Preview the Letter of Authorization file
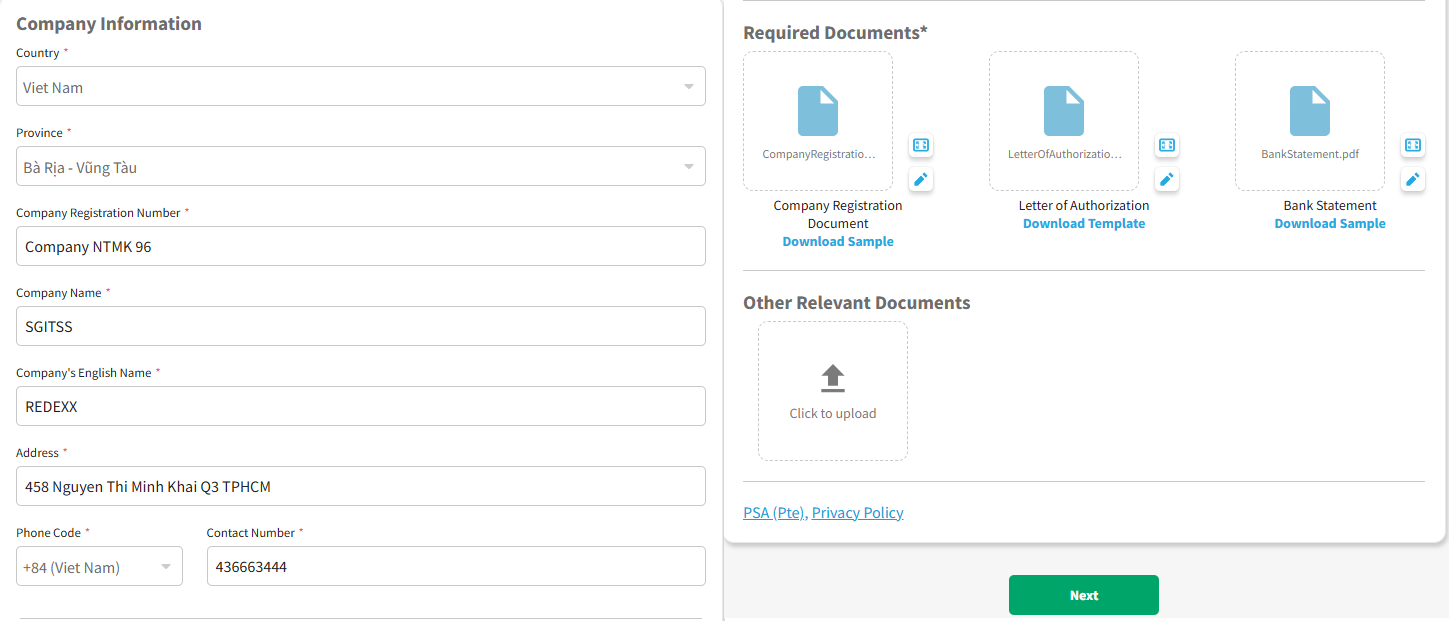This screenshot has width=1449, height=621. (x=1167, y=146)
